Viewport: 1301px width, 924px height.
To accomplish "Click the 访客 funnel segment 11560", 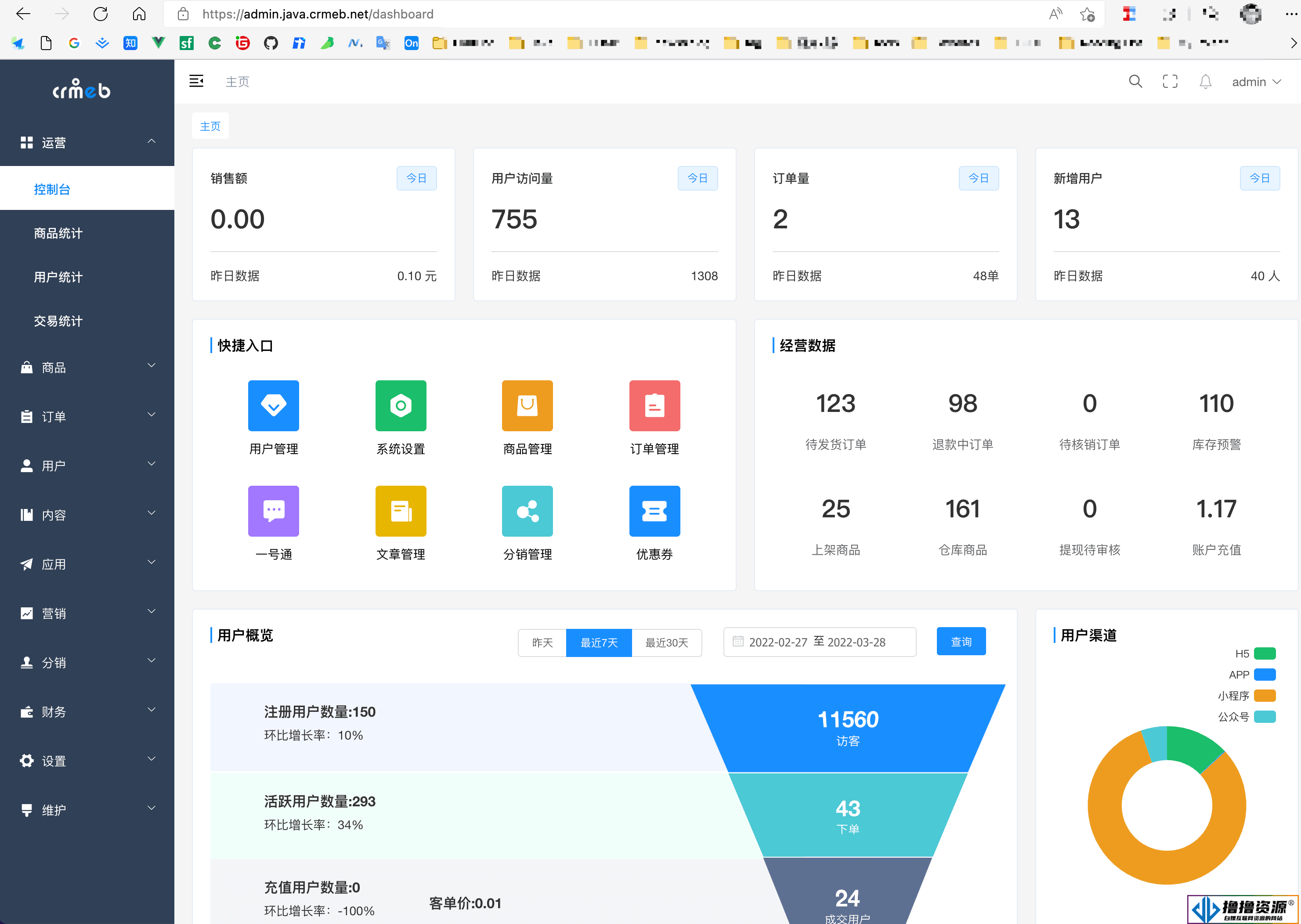I will (x=848, y=728).
